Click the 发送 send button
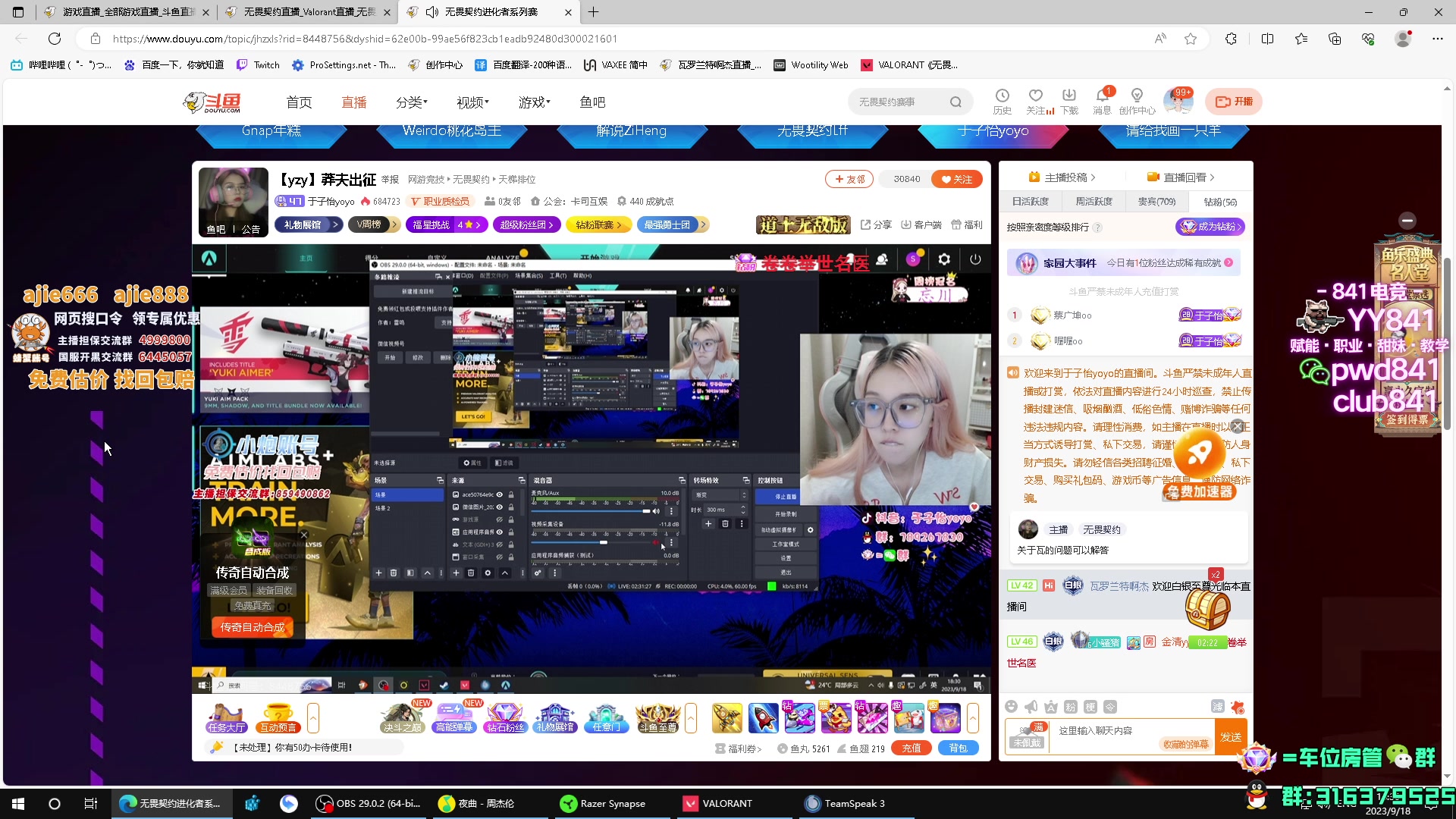 (x=1230, y=737)
